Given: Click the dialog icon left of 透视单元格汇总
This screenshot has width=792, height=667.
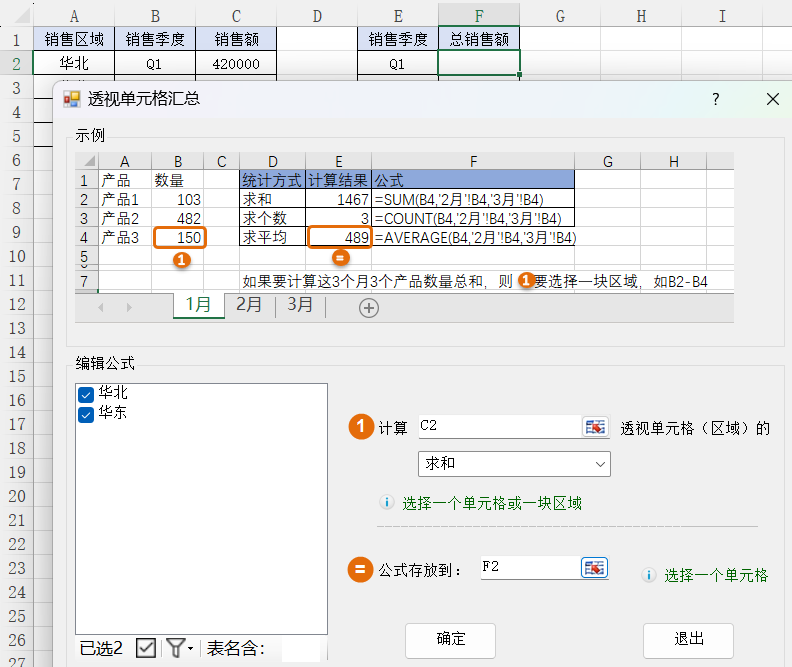Looking at the screenshot, I should (x=72, y=99).
